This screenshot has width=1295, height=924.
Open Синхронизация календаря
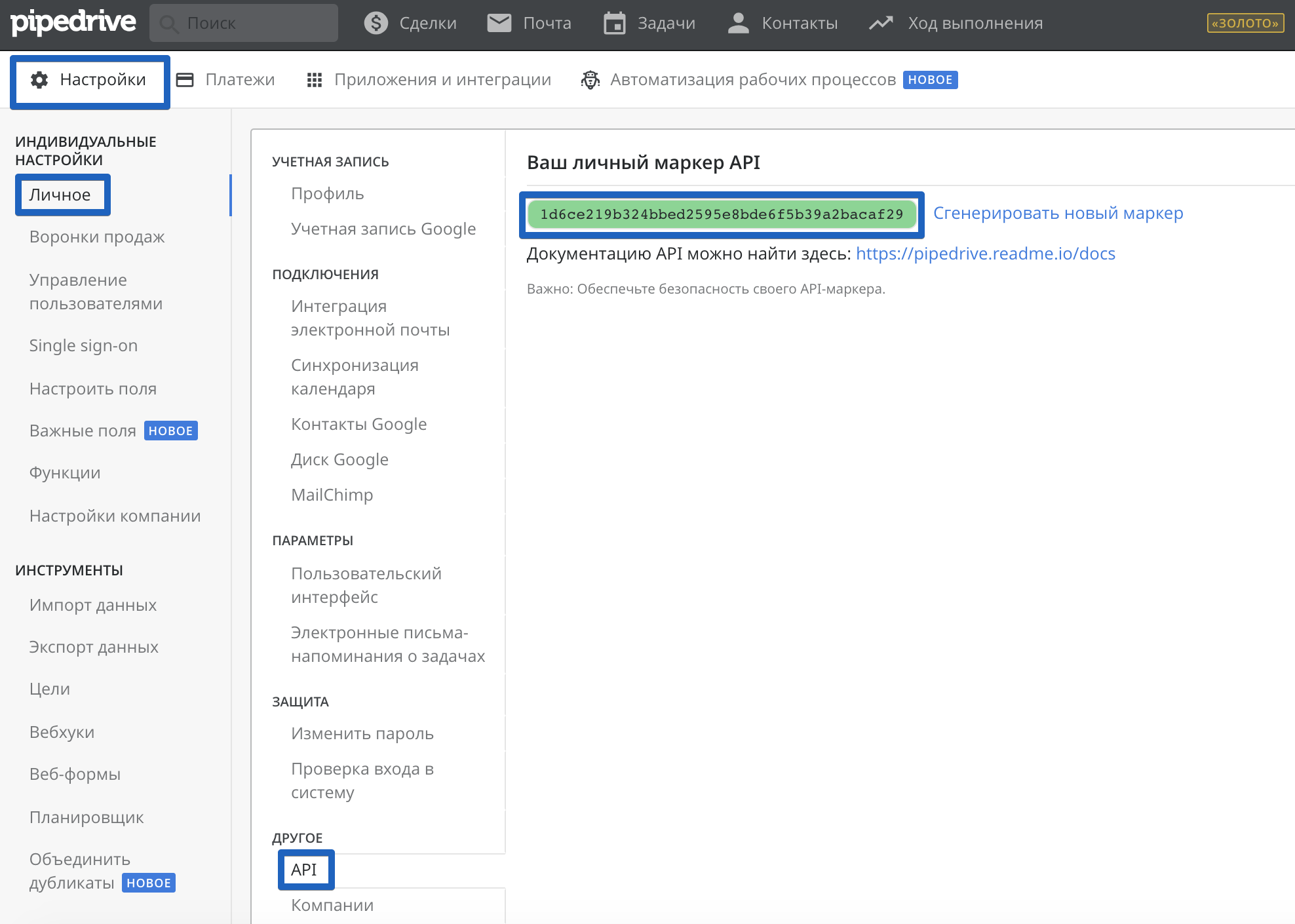pos(355,377)
